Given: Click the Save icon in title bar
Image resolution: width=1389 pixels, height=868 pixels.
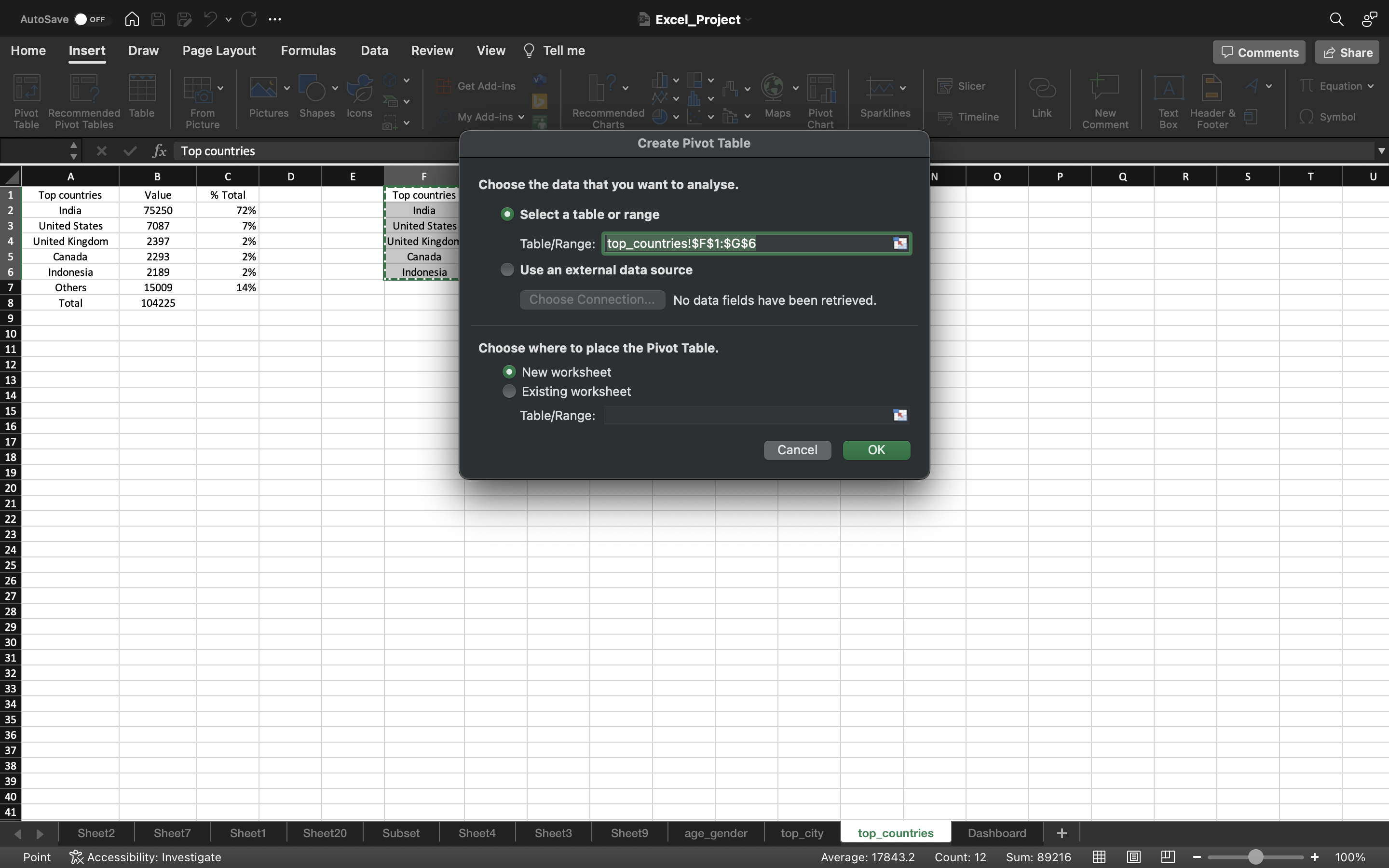Looking at the screenshot, I should coord(158,19).
